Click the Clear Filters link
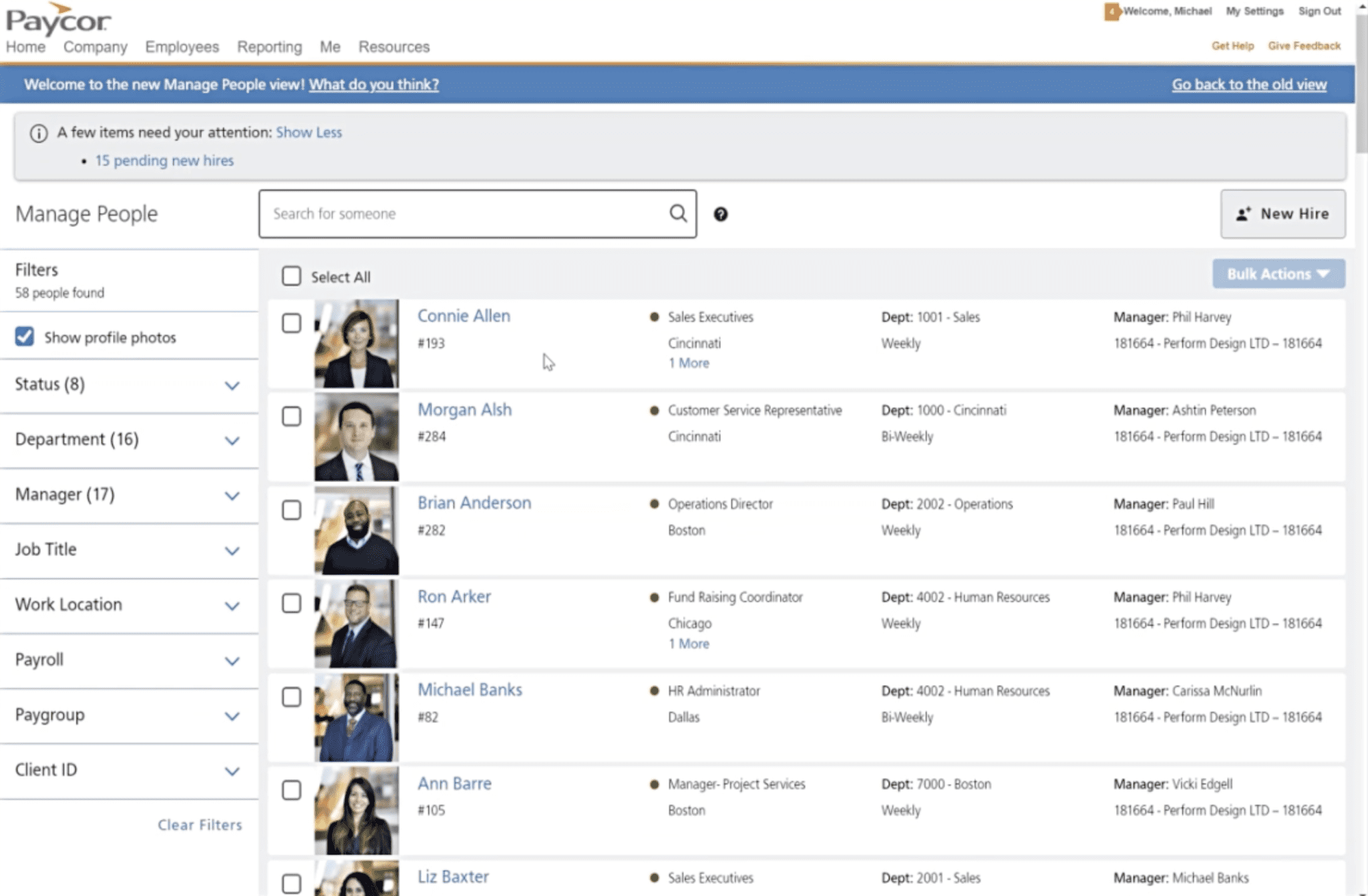 click(200, 825)
